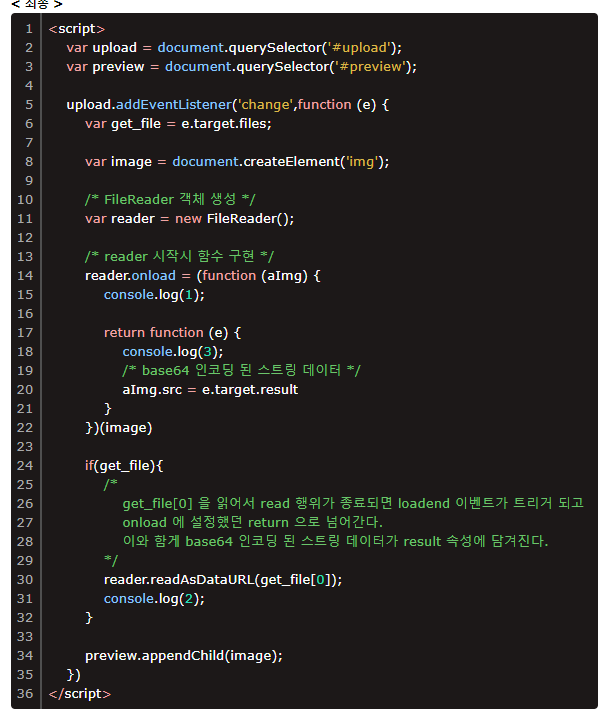Click console.log(1) on line 15

(152, 295)
